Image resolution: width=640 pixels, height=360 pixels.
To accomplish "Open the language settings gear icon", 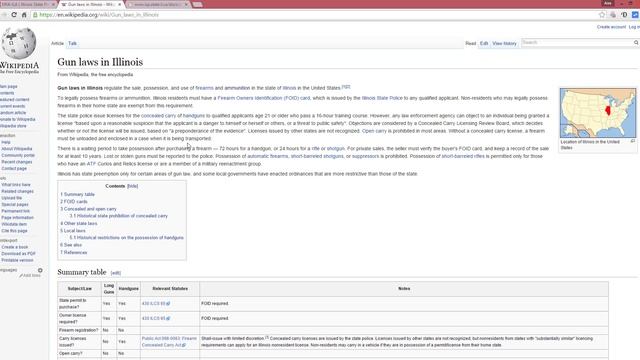I will (40, 270).
